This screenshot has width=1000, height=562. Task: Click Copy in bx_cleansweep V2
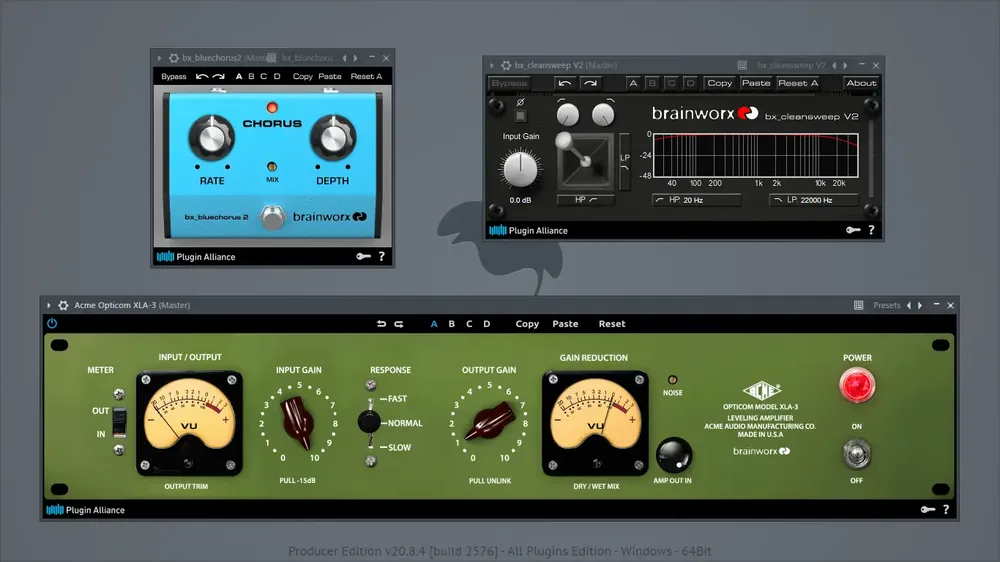pyautogui.click(x=719, y=83)
